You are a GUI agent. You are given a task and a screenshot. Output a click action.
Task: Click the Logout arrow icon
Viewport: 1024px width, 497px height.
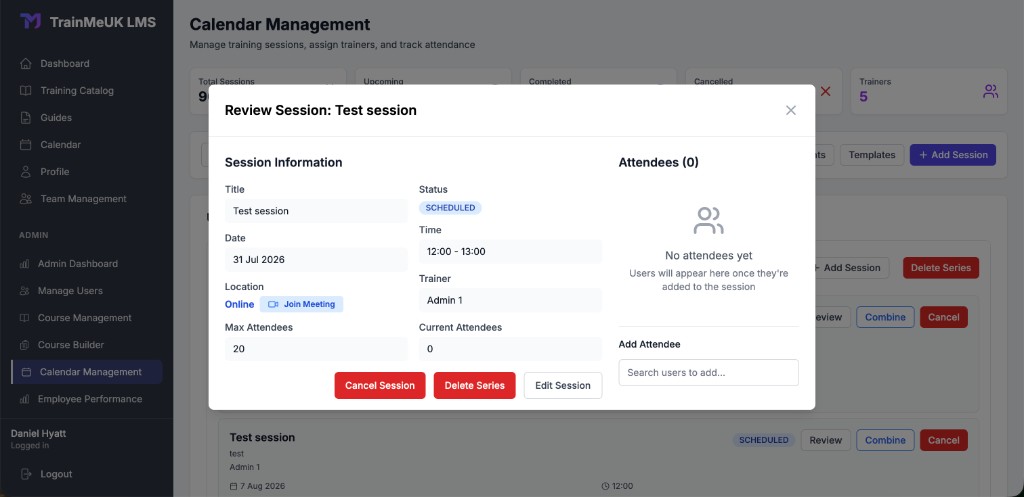tap(25, 474)
